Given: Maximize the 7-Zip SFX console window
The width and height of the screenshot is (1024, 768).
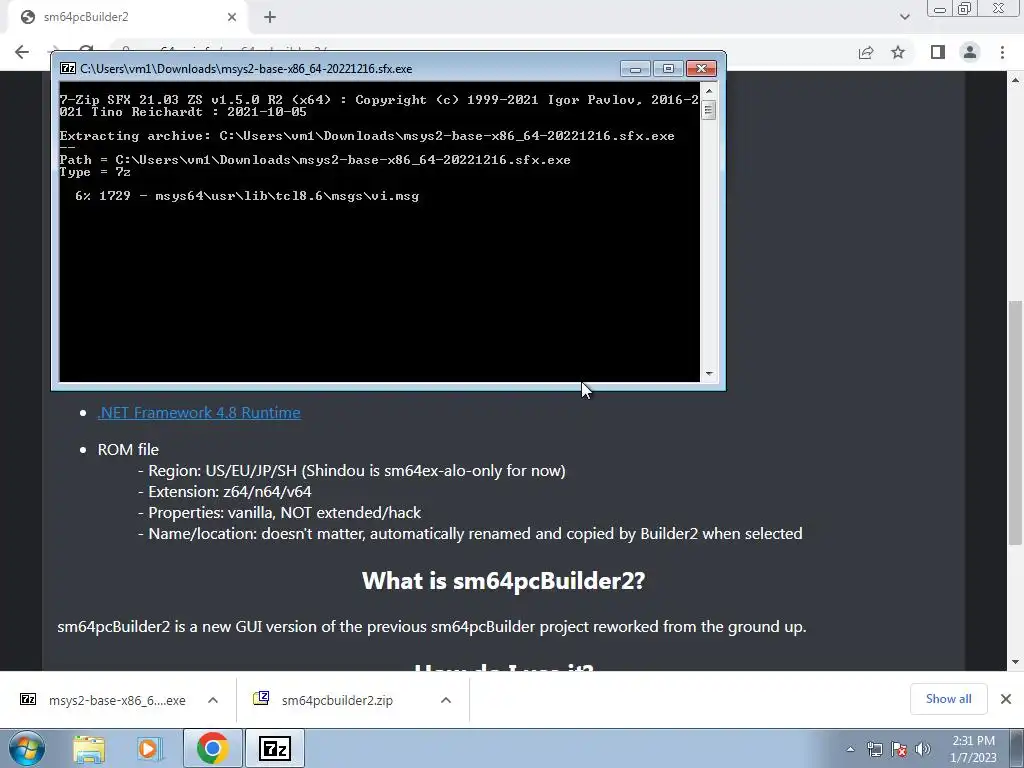Looking at the screenshot, I should [x=667, y=69].
